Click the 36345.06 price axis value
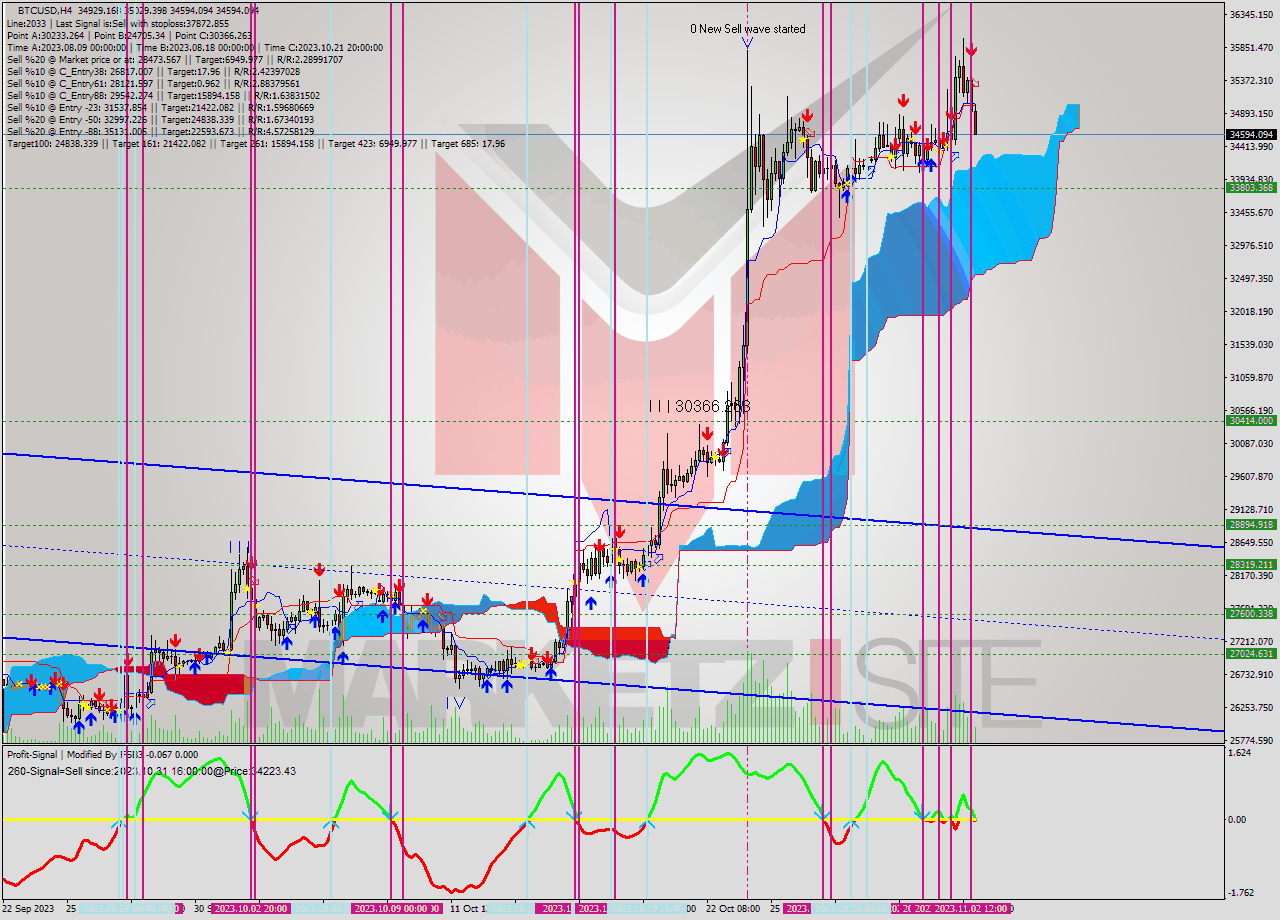1280x920 pixels. (1251, 14)
